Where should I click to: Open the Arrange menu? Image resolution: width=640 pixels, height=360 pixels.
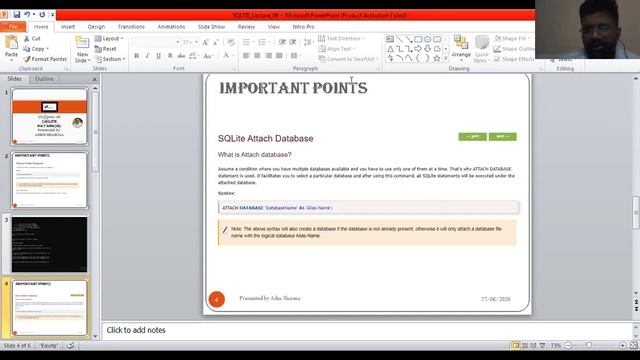point(461,49)
